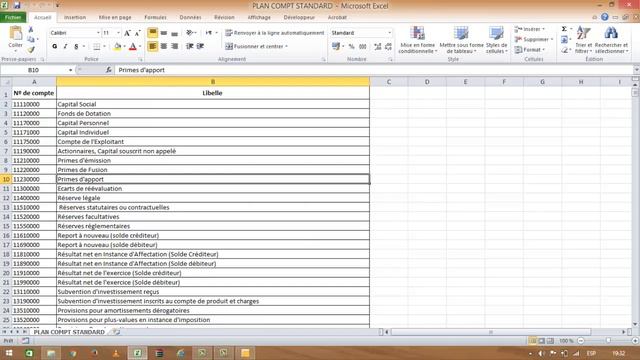
Task: Toggle bold formatting (G)
Action: 55,47
